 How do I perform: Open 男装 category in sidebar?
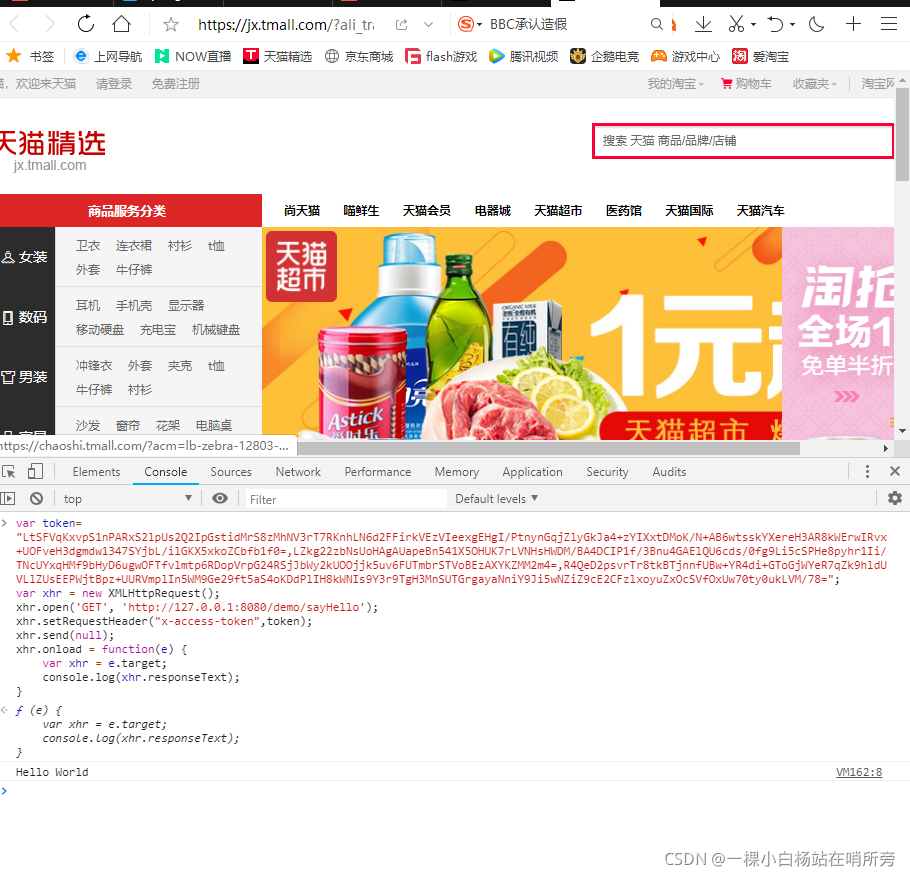[x=24, y=377]
